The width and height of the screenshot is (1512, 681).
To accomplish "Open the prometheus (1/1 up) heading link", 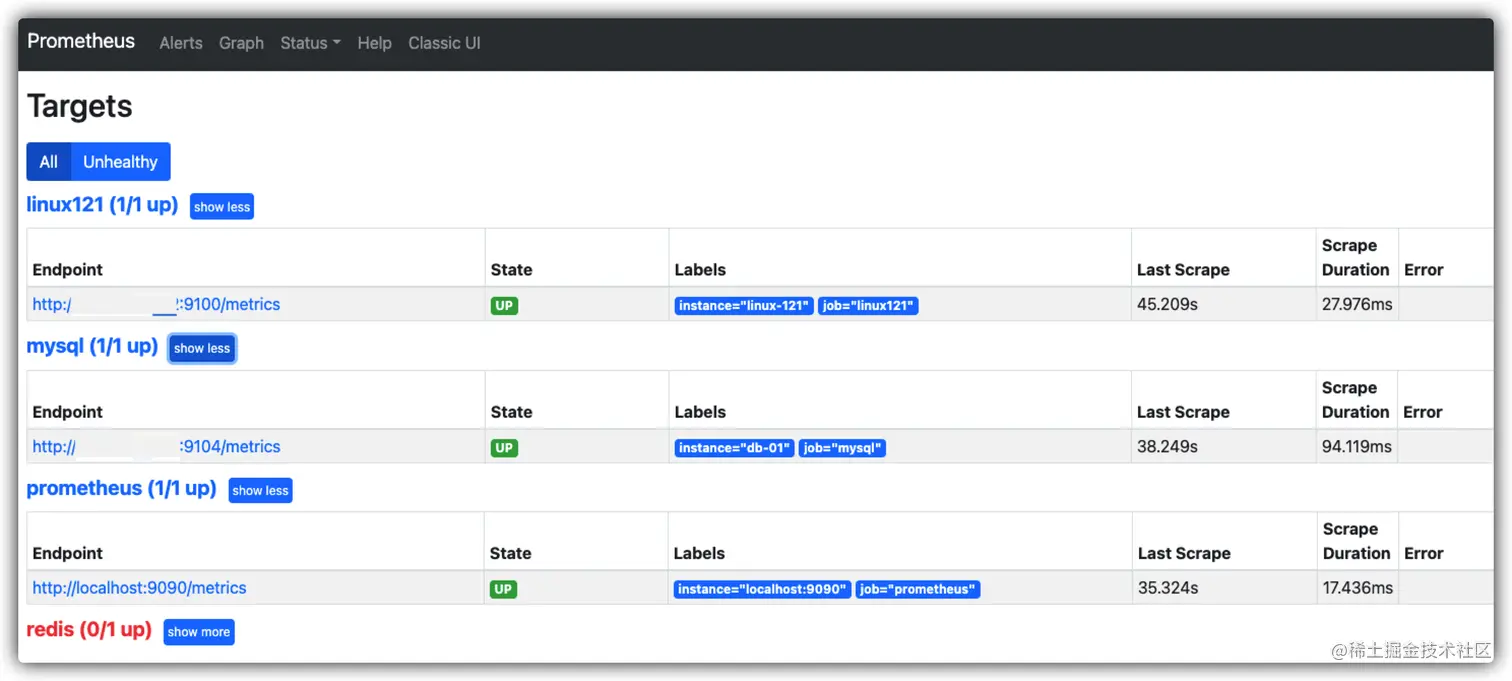I will point(121,489).
